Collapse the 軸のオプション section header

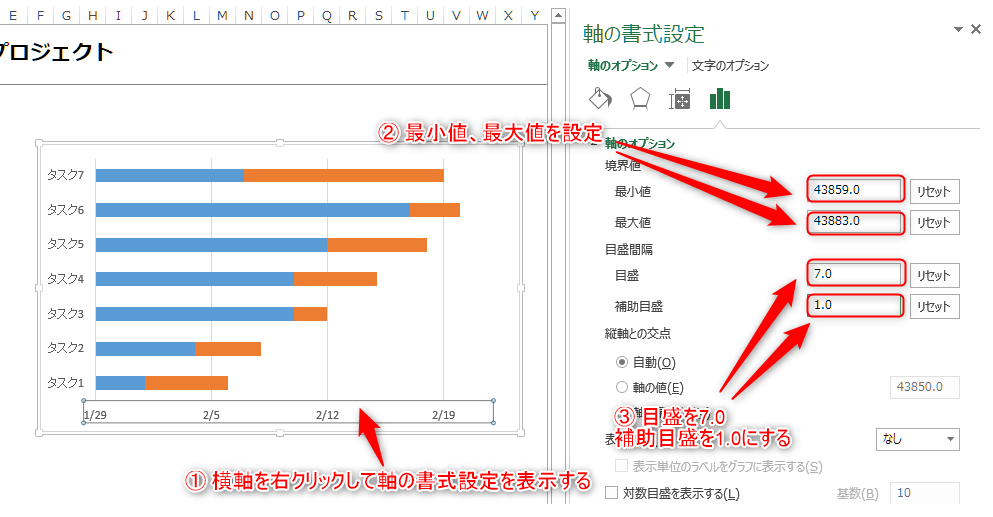(646, 143)
